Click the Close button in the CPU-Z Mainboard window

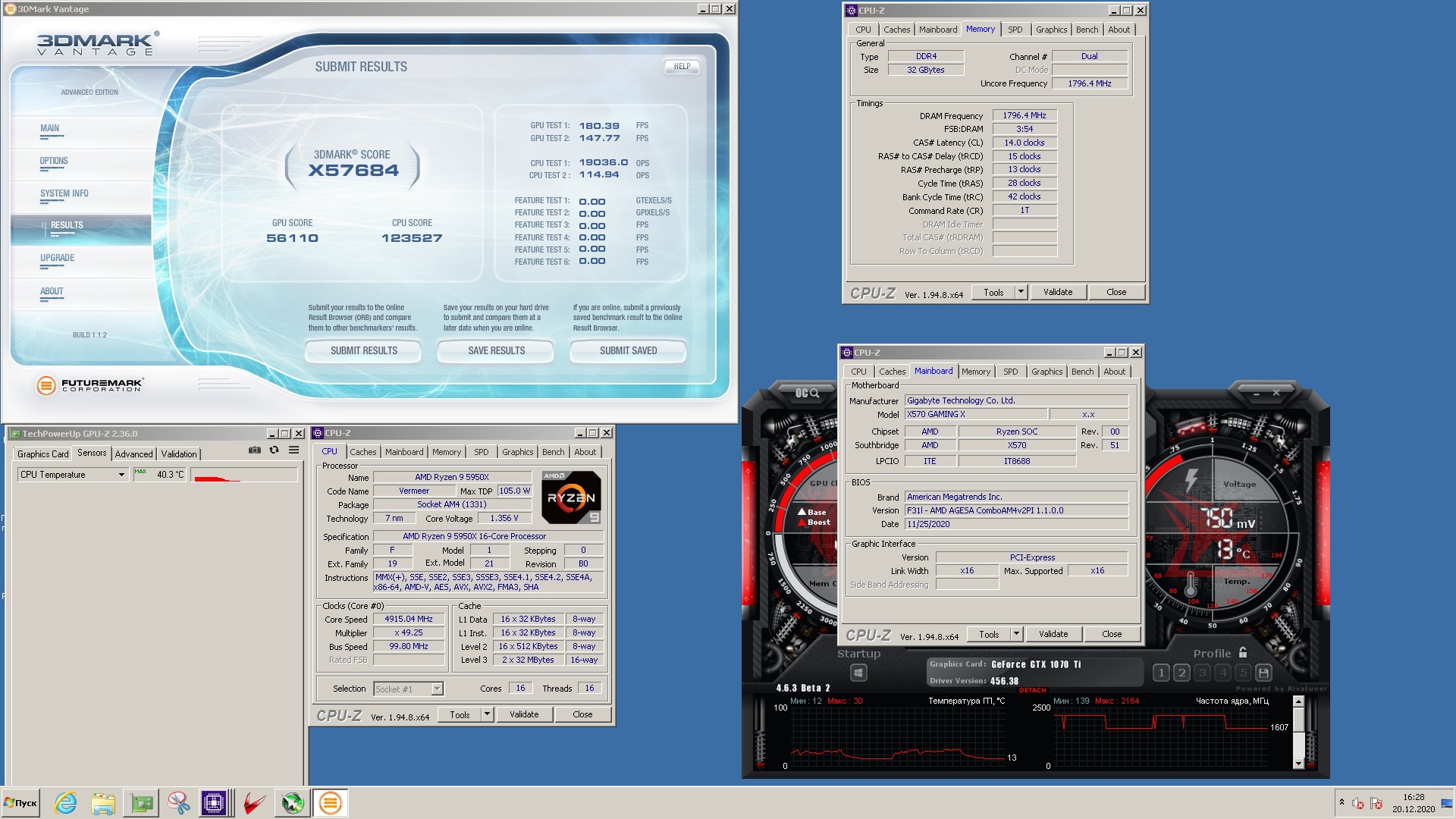1112,634
